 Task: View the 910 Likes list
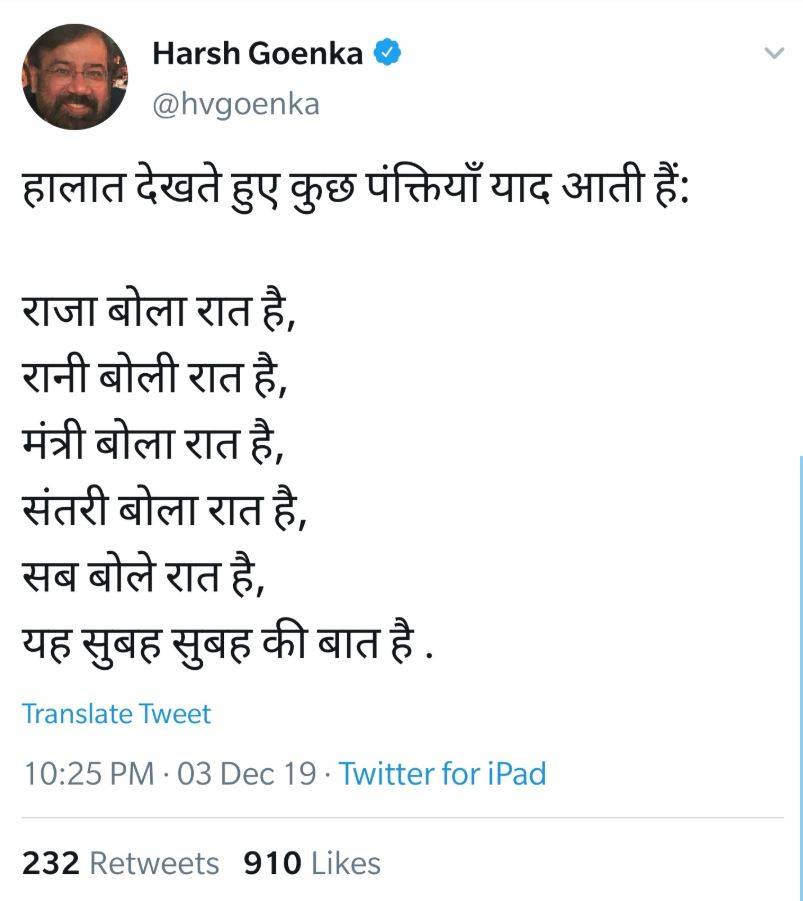pyautogui.click(x=311, y=863)
